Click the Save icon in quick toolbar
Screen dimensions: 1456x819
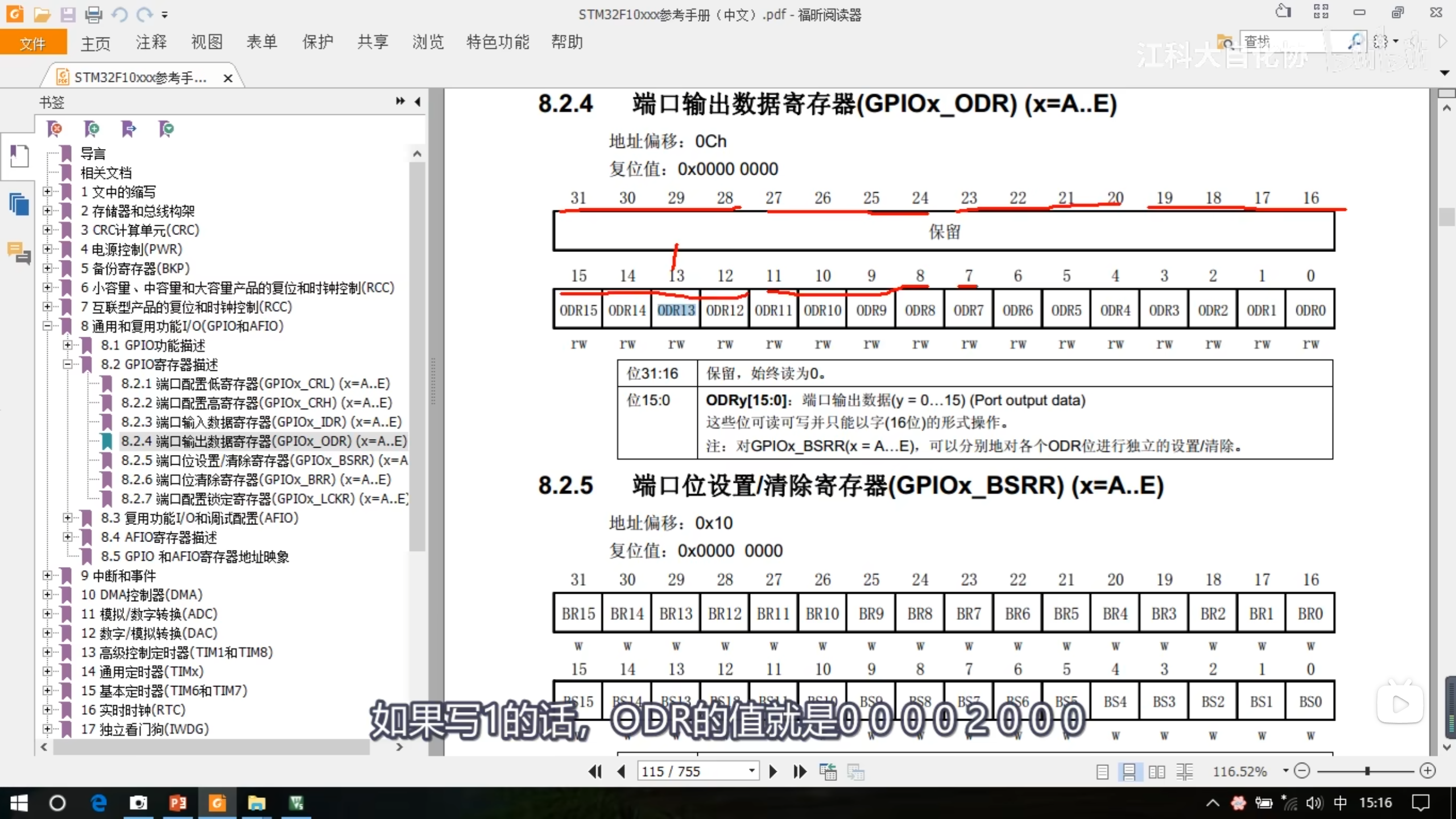pyautogui.click(x=68, y=14)
